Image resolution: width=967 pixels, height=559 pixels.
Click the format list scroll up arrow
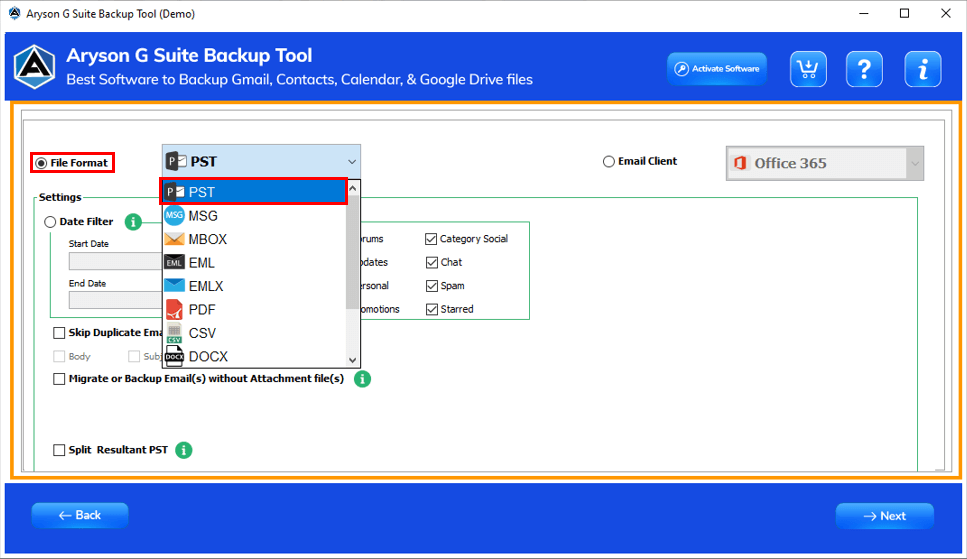353,188
